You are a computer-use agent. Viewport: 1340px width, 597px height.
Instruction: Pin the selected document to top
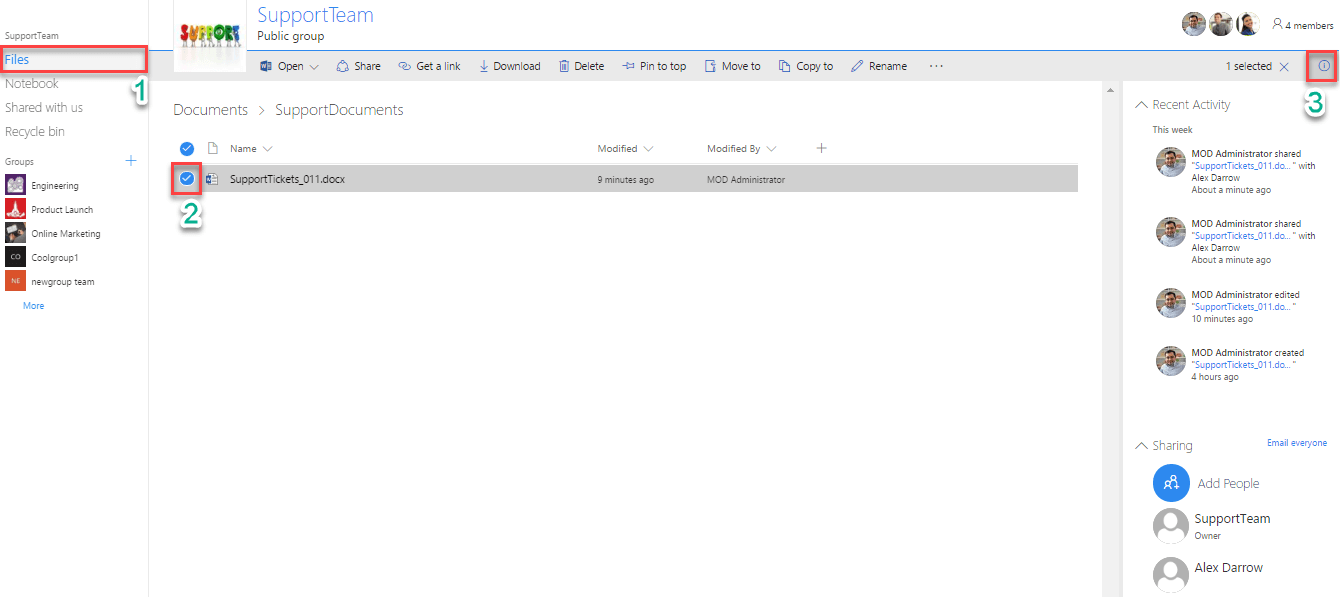(628, 66)
